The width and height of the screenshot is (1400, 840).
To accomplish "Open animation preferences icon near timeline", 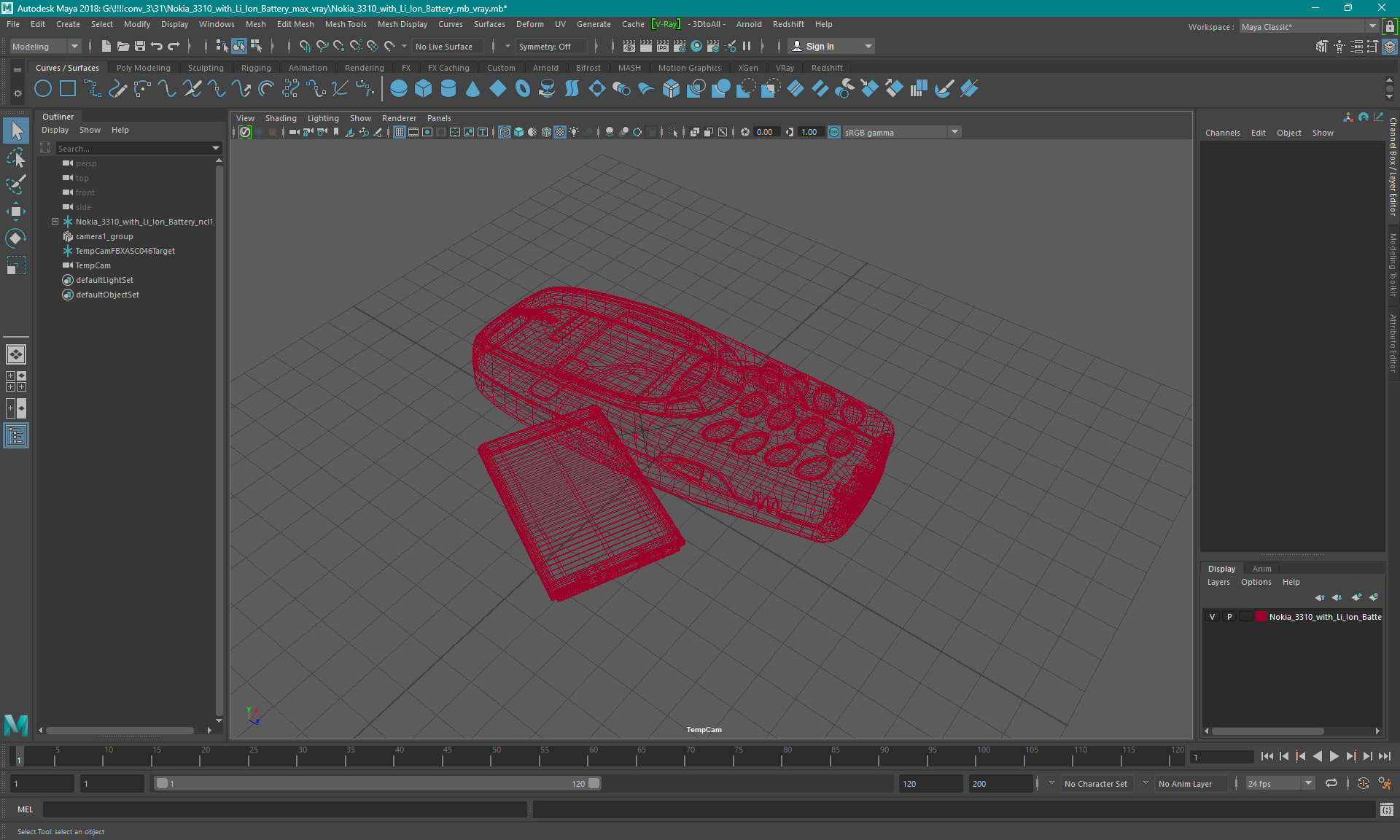I will (x=1385, y=784).
